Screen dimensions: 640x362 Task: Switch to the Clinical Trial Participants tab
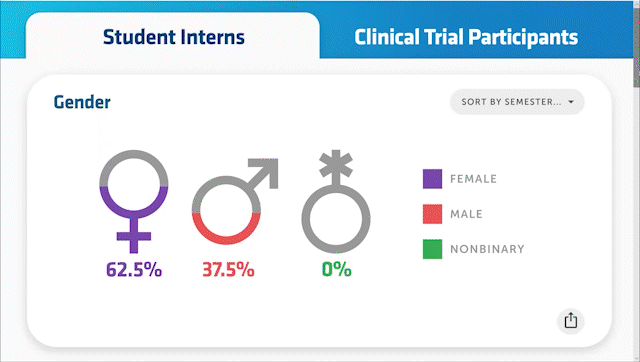466,37
